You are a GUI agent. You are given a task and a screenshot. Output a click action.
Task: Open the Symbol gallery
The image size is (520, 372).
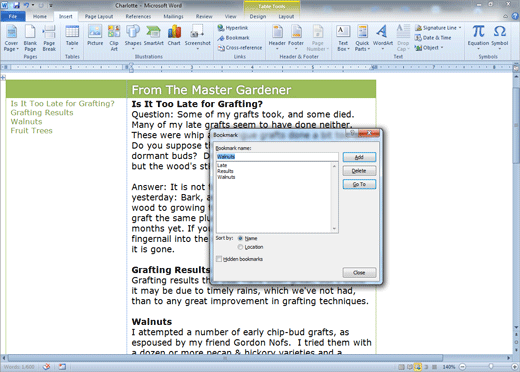499,38
